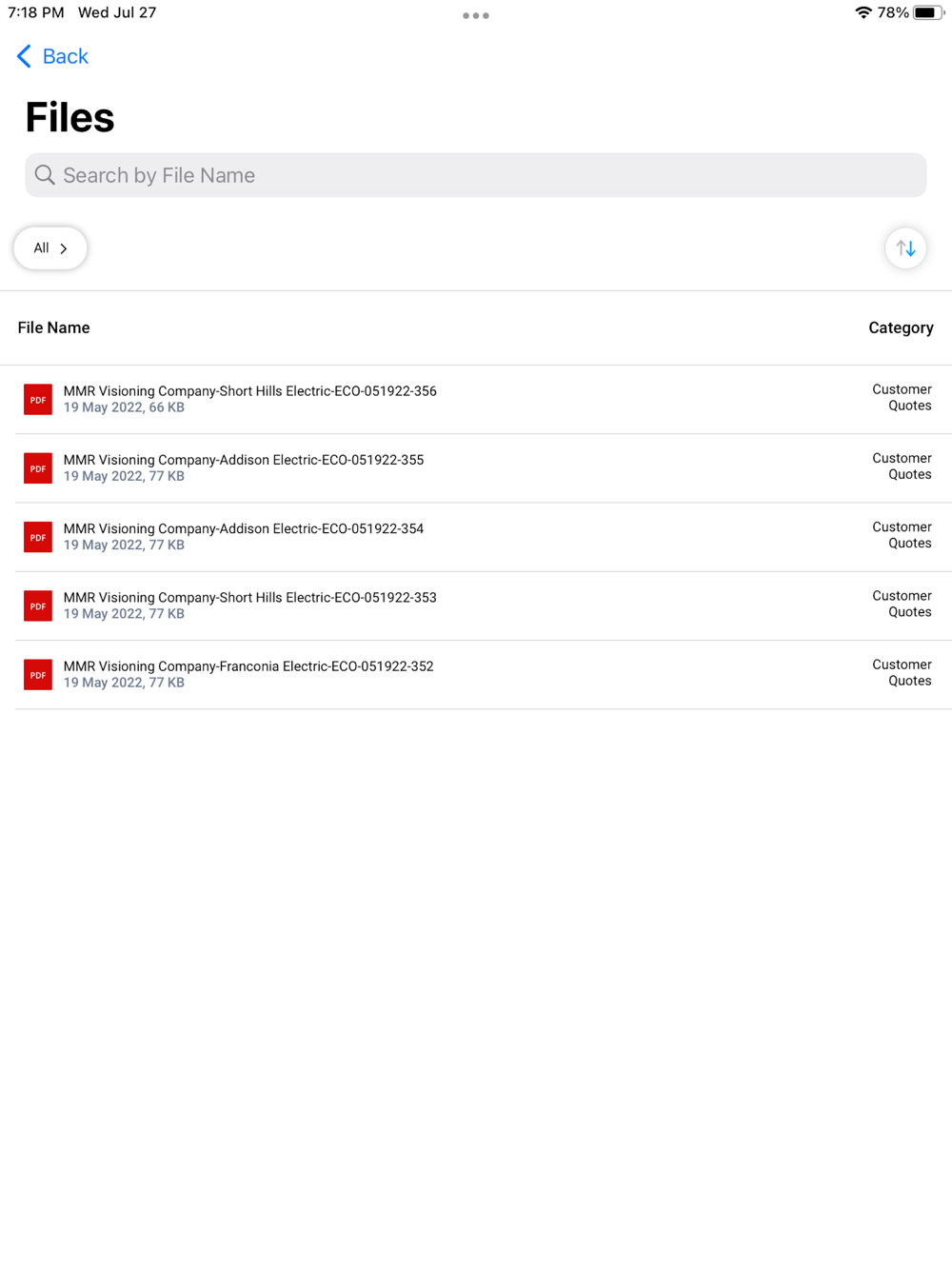Tap the Wi-Fi status icon

pyautogui.click(x=863, y=12)
